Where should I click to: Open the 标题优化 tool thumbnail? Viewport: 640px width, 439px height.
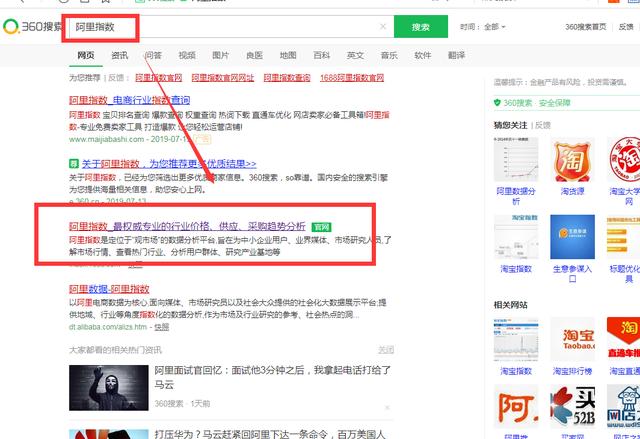623,237
